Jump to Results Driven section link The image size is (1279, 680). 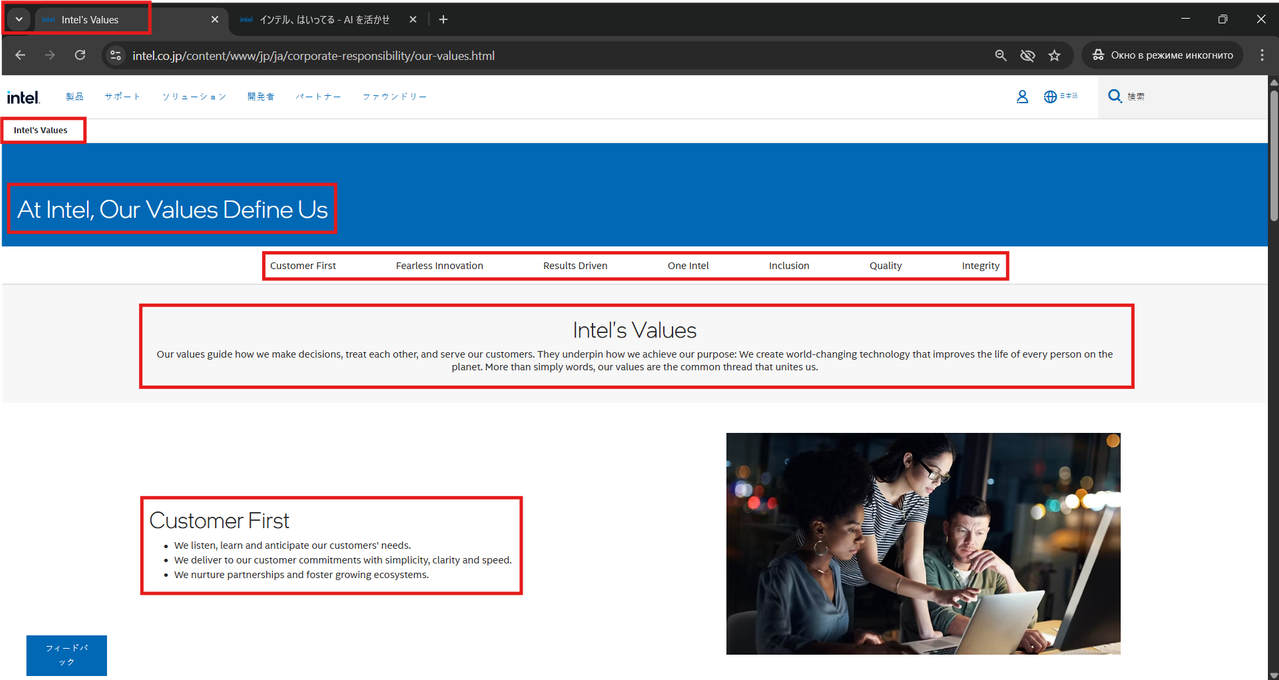click(x=575, y=266)
